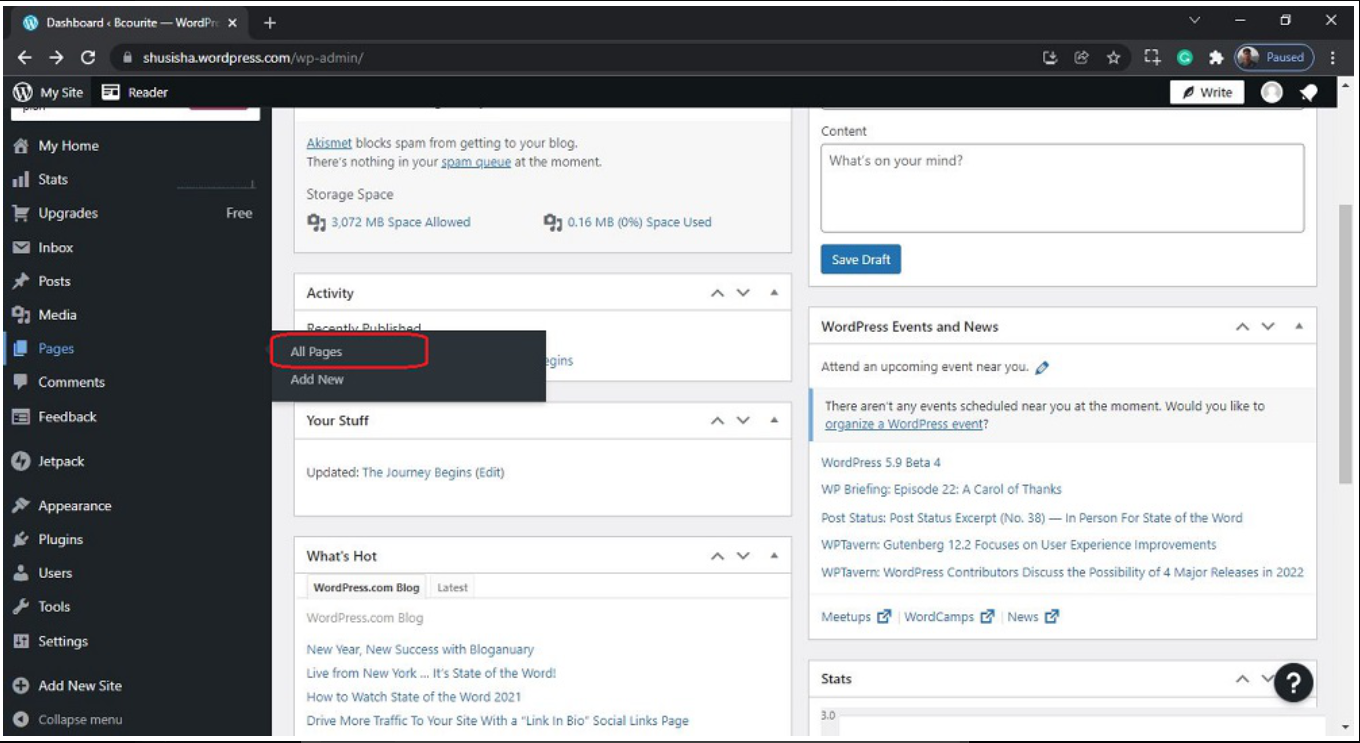Open the browser extensions puzzle icon
This screenshot has height=743, width=1360.
click(x=1216, y=58)
